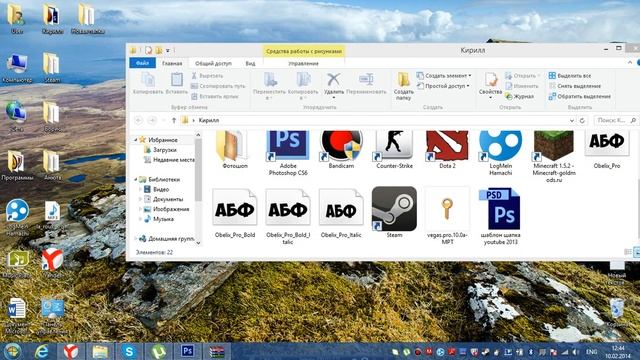Click the navigation pane scrollbar down arrow
640x360 pixels.
click(198, 243)
